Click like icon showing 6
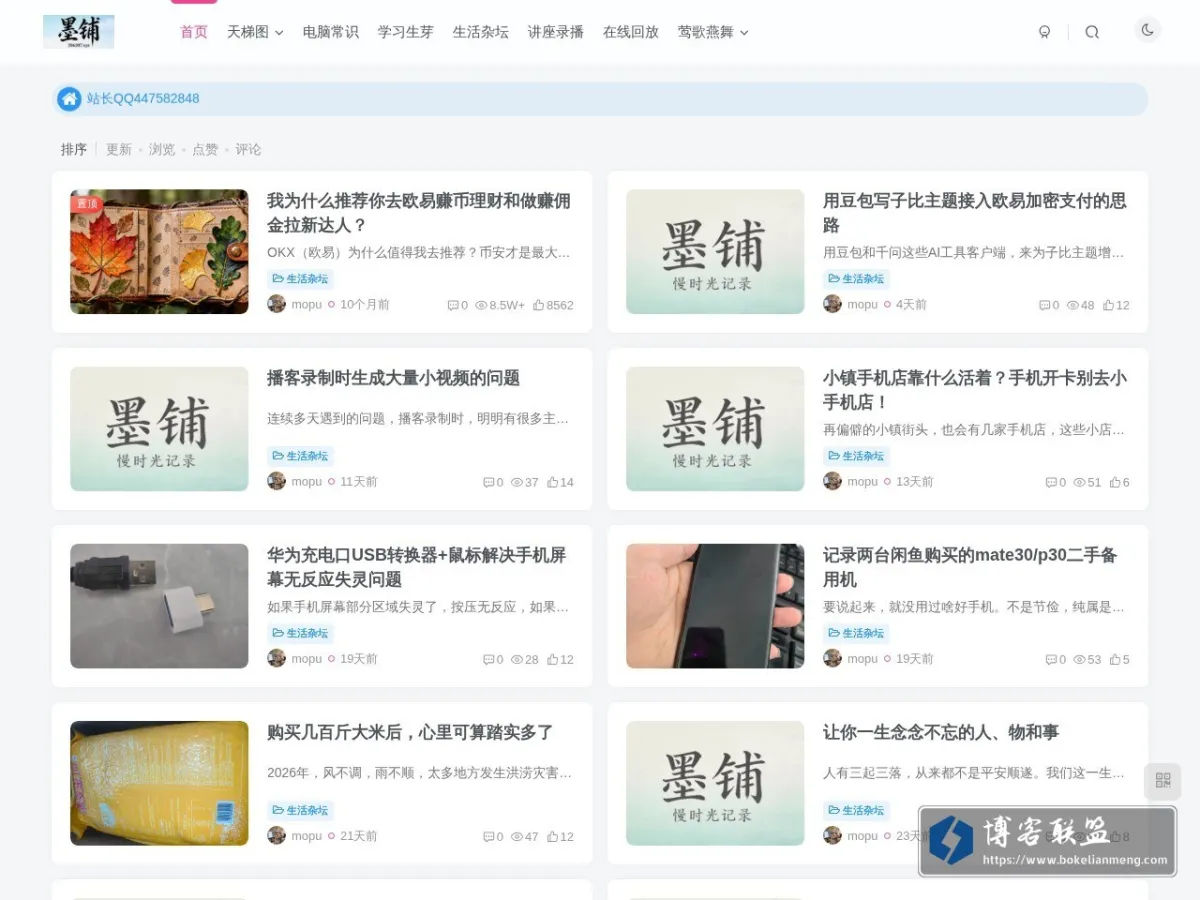 [x=1115, y=482]
